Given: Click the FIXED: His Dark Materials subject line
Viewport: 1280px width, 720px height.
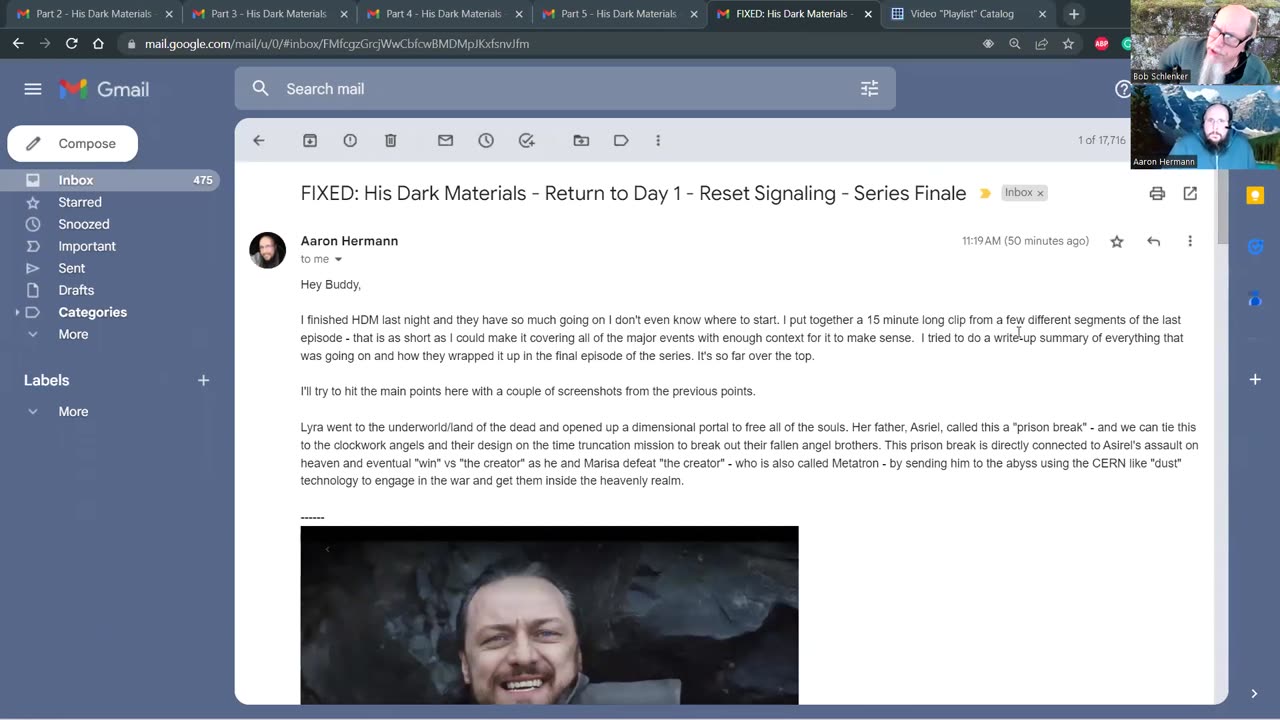Looking at the screenshot, I should click(x=633, y=194).
